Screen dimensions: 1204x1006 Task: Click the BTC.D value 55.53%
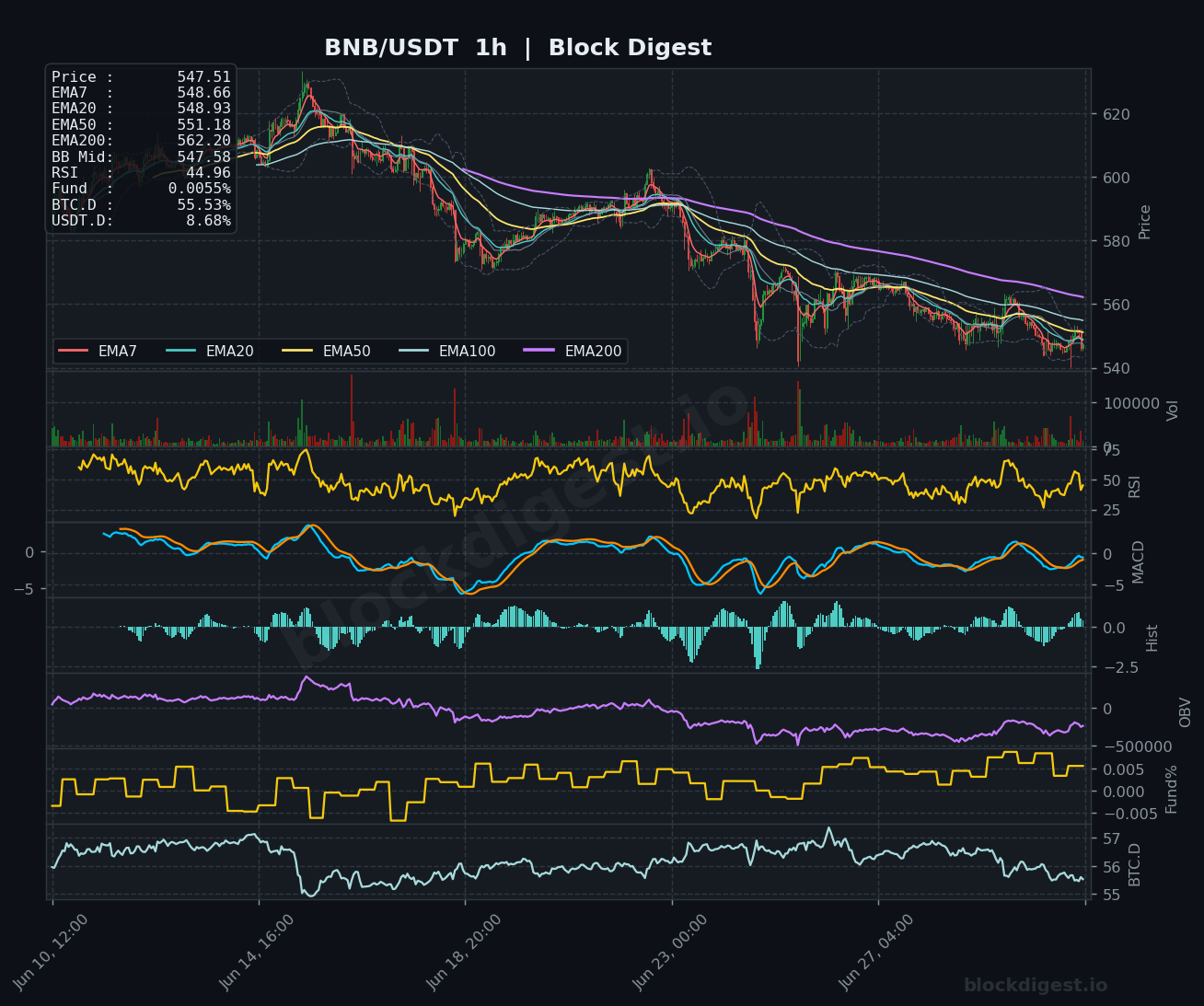204,205
